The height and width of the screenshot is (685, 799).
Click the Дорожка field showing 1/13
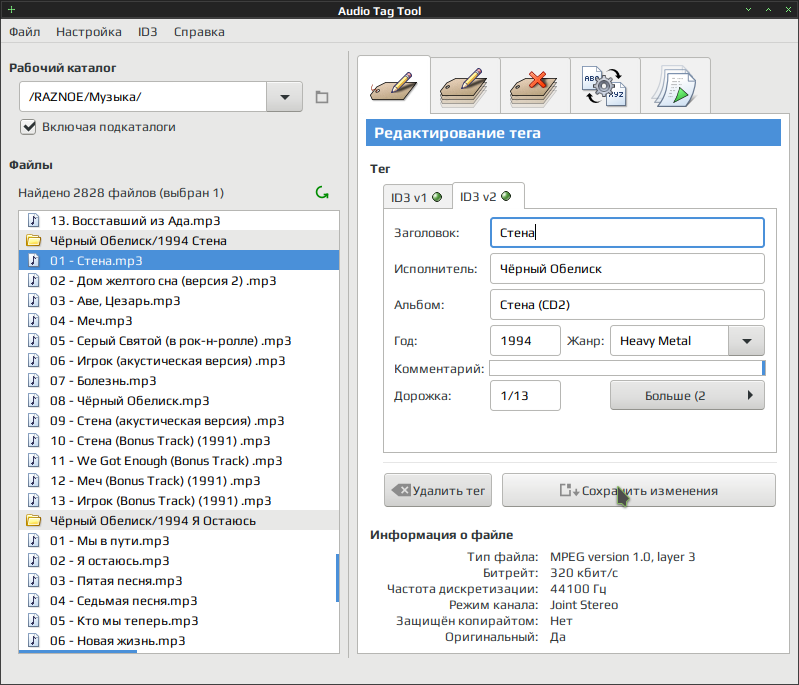coord(525,396)
